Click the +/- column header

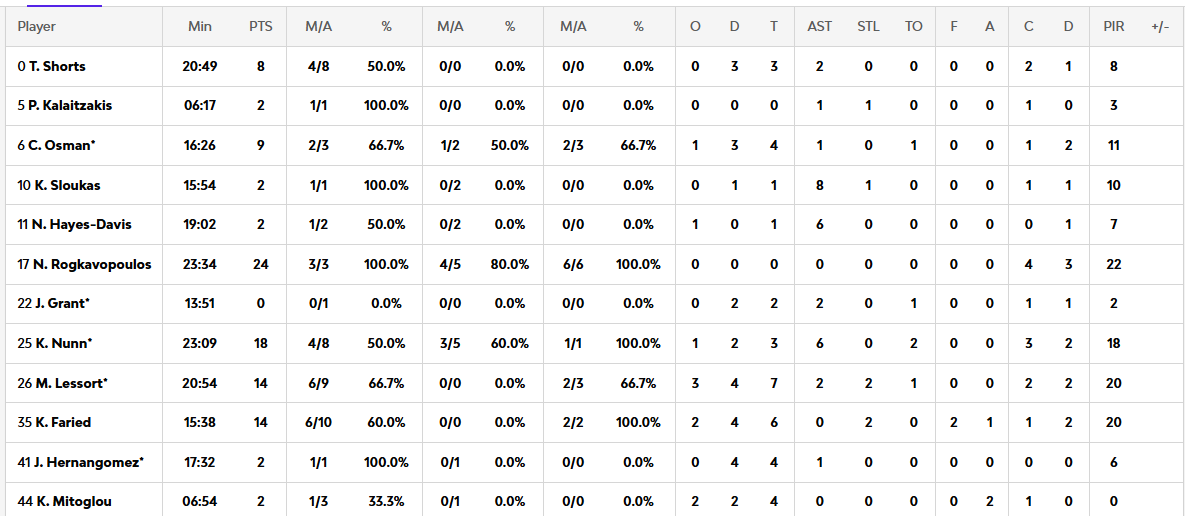coord(1160,26)
